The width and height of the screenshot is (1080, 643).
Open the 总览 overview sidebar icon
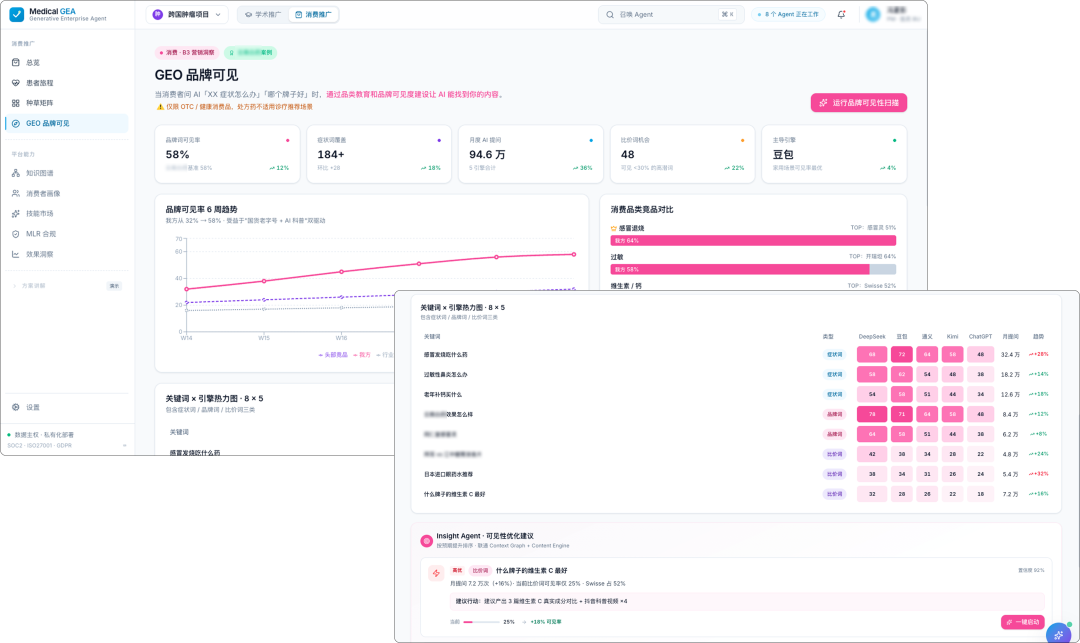(x=16, y=63)
